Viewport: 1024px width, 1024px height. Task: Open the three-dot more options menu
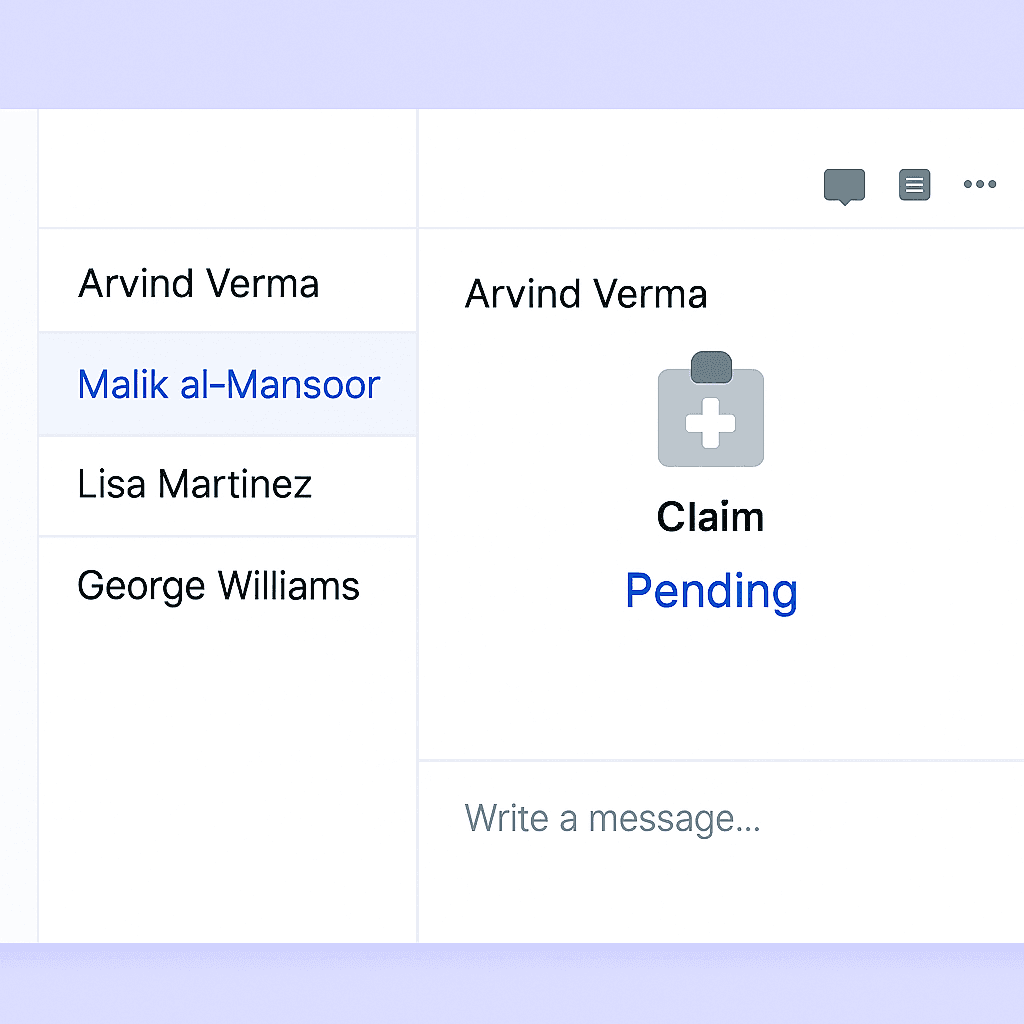980,184
